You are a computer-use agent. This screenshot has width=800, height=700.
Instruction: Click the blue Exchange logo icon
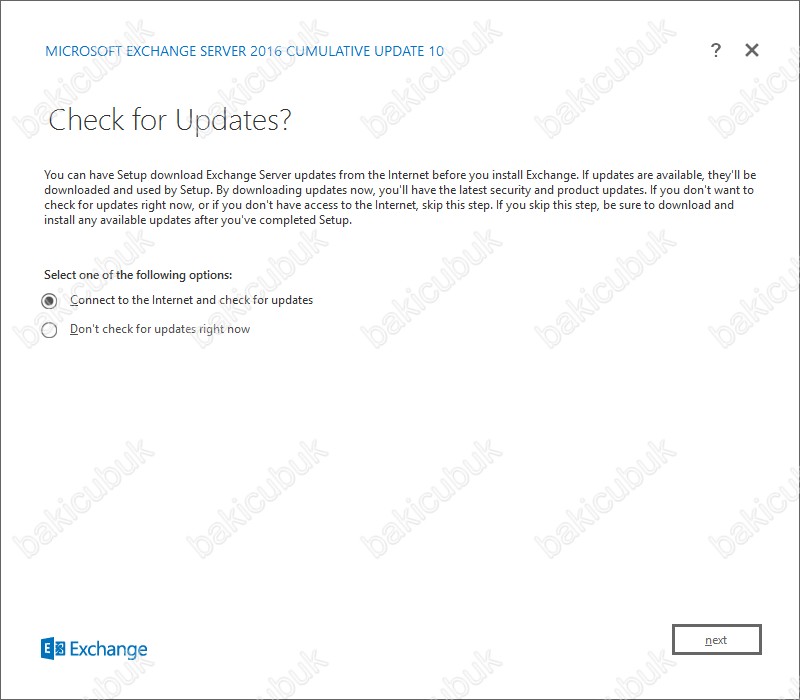coord(53,648)
